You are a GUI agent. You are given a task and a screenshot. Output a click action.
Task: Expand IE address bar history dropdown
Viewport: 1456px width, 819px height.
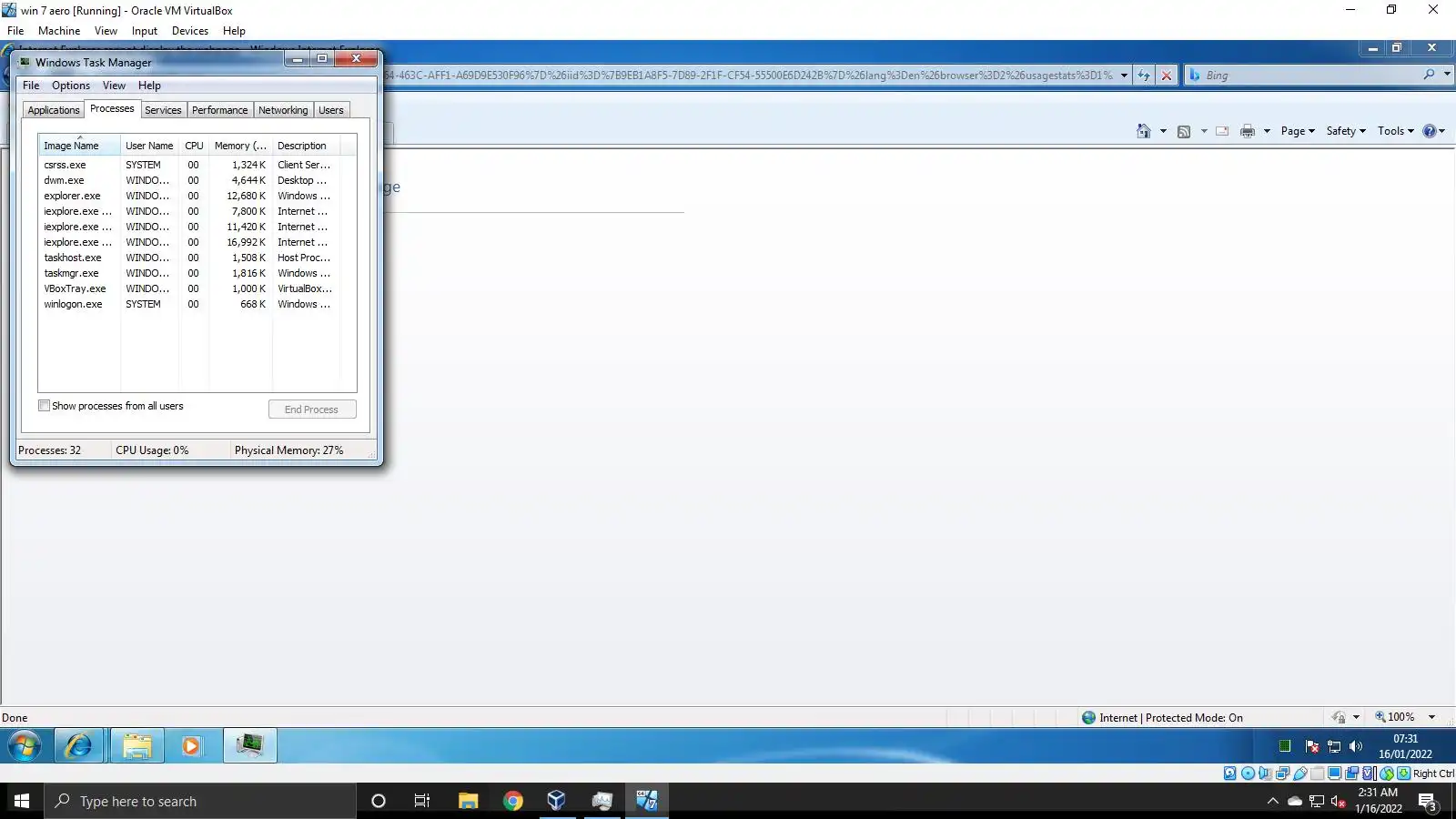1124,76
